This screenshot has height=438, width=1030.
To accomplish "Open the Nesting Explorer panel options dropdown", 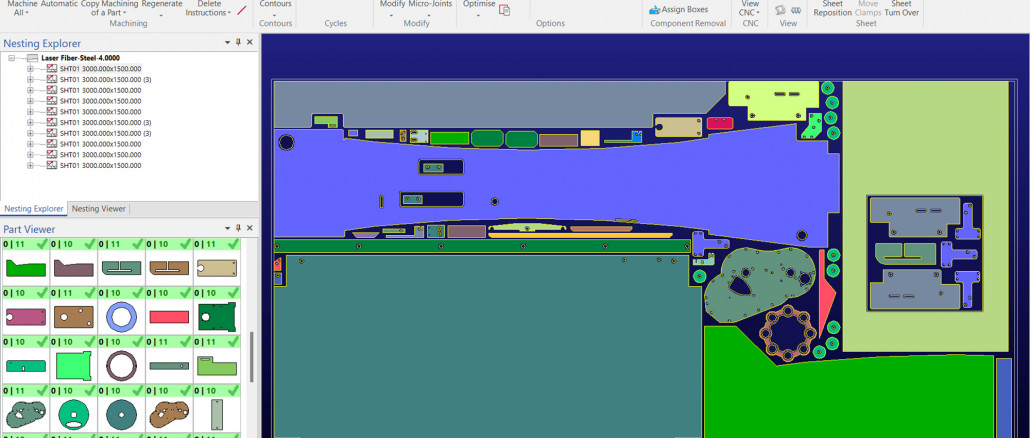I will [x=225, y=43].
